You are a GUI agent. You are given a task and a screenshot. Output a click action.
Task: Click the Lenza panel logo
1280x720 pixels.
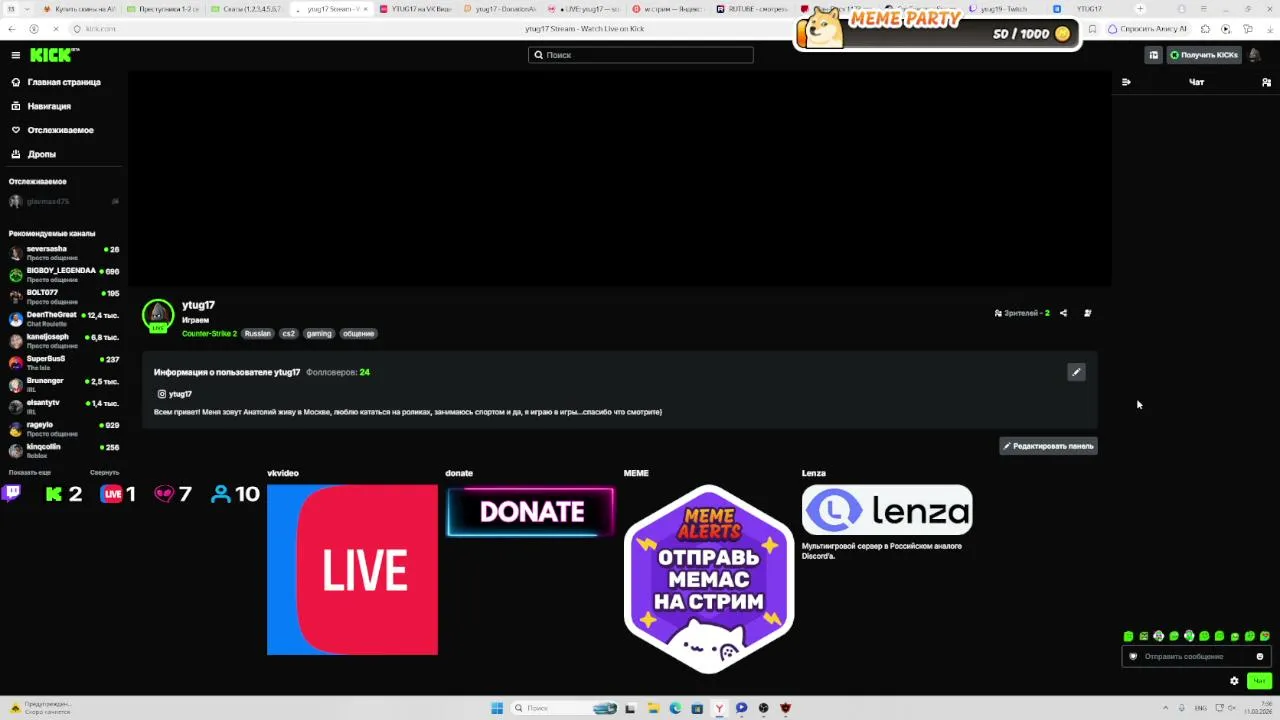coord(887,510)
